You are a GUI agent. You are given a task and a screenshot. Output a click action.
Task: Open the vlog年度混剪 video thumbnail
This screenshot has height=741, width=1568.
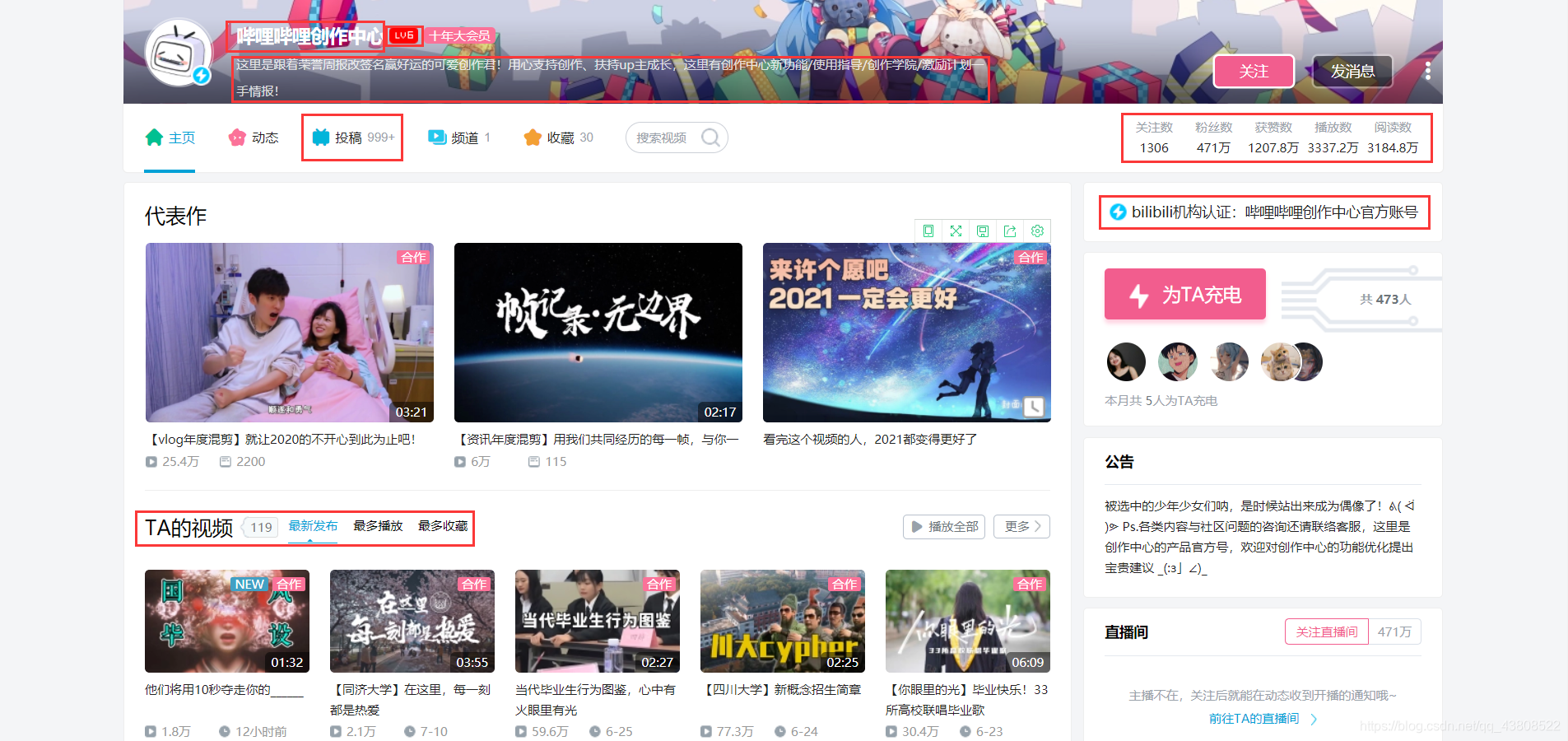point(290,333)
